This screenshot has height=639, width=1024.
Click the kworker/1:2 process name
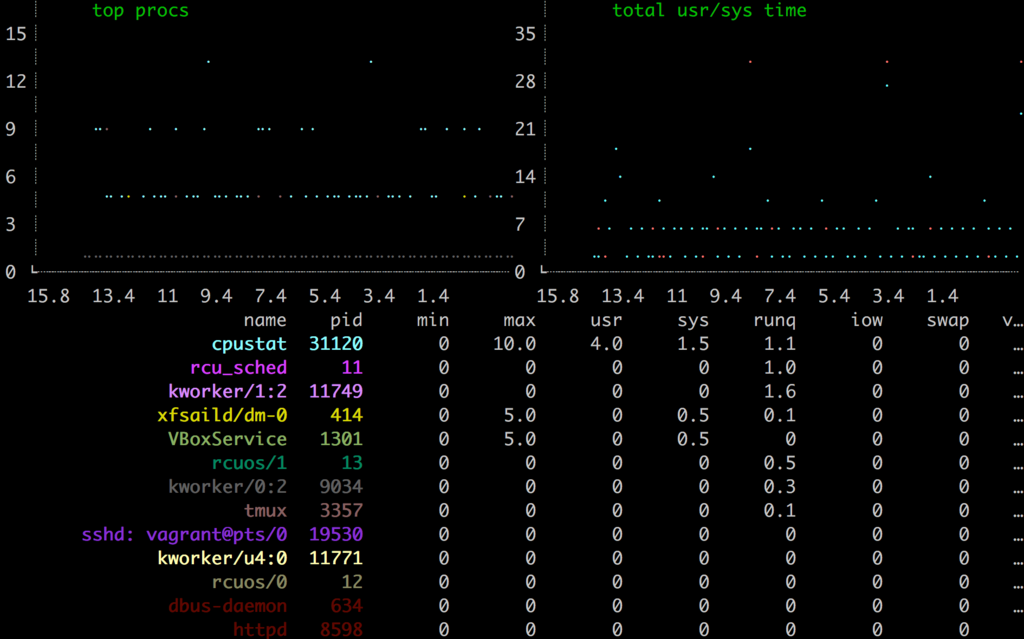click(227, 391)
